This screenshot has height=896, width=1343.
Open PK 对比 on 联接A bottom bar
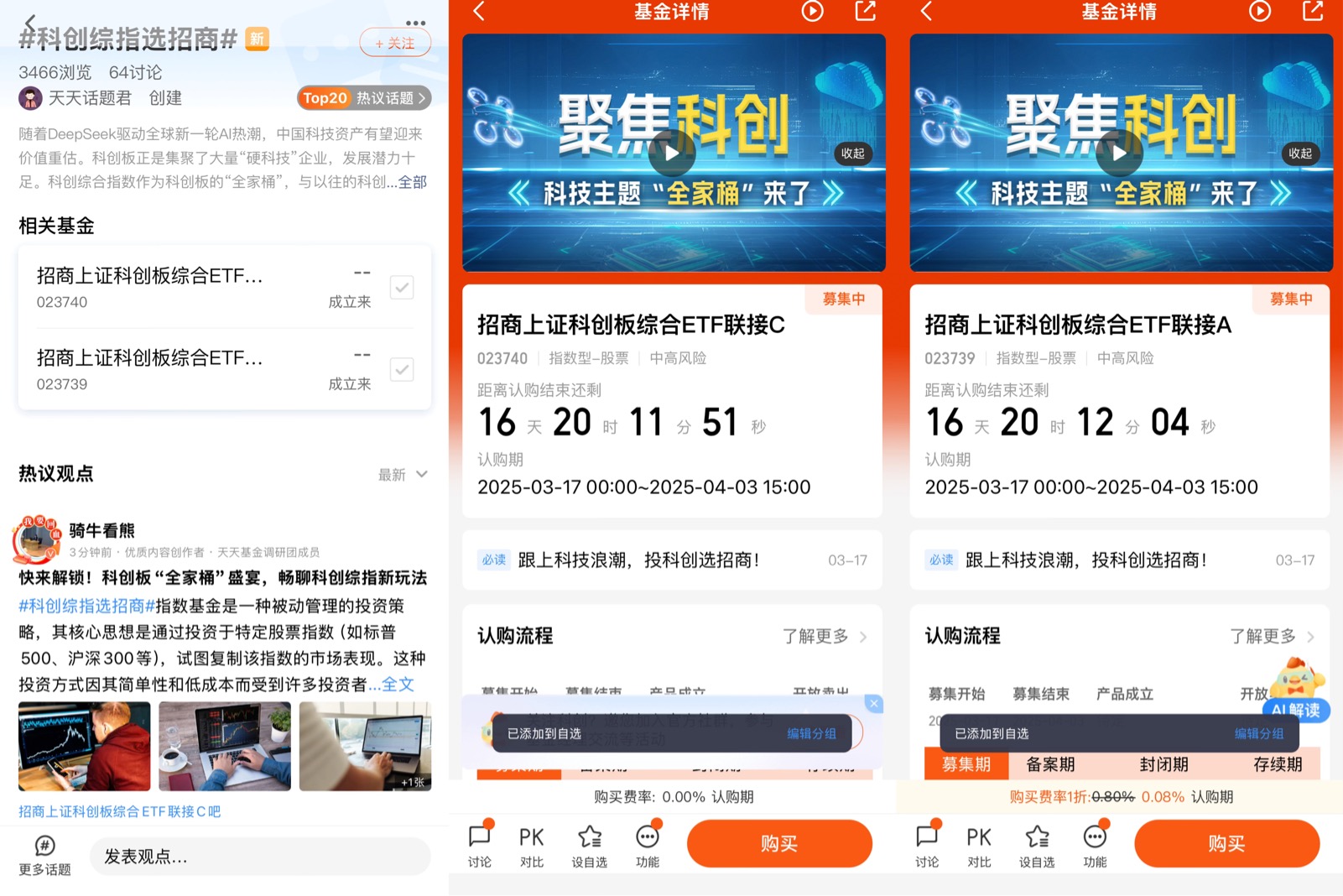[979, 846]
